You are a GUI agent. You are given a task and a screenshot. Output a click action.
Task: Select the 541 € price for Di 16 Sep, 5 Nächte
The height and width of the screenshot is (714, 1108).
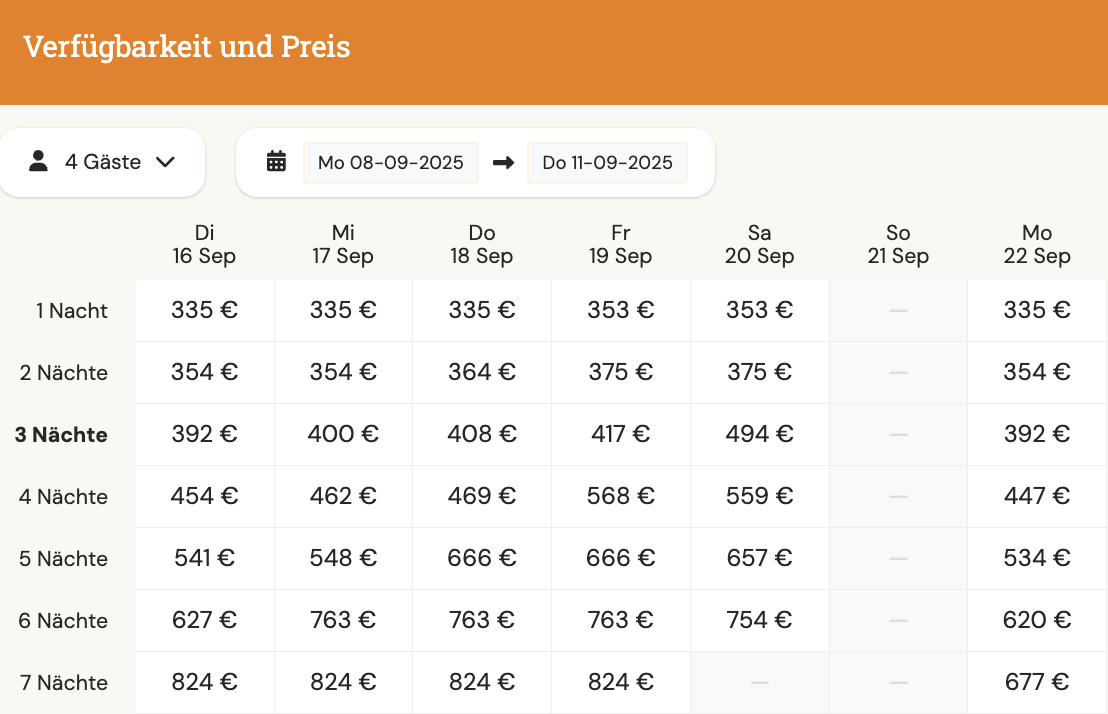coord(205,558)
